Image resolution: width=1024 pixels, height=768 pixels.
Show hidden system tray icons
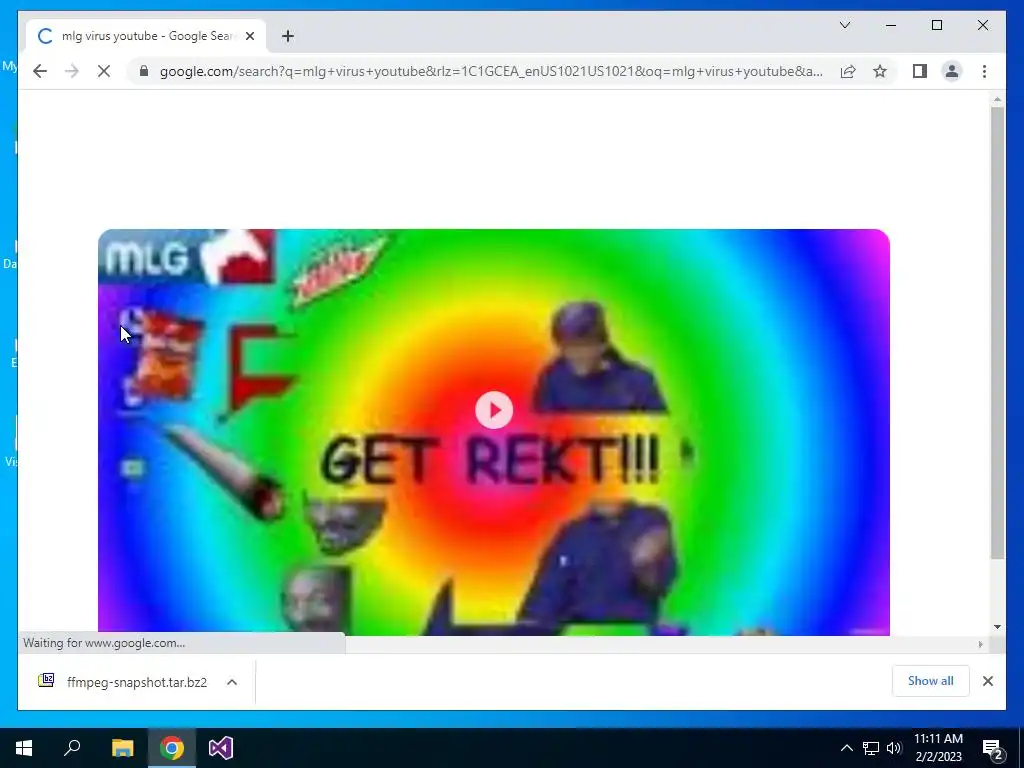(x=846, y=748)
